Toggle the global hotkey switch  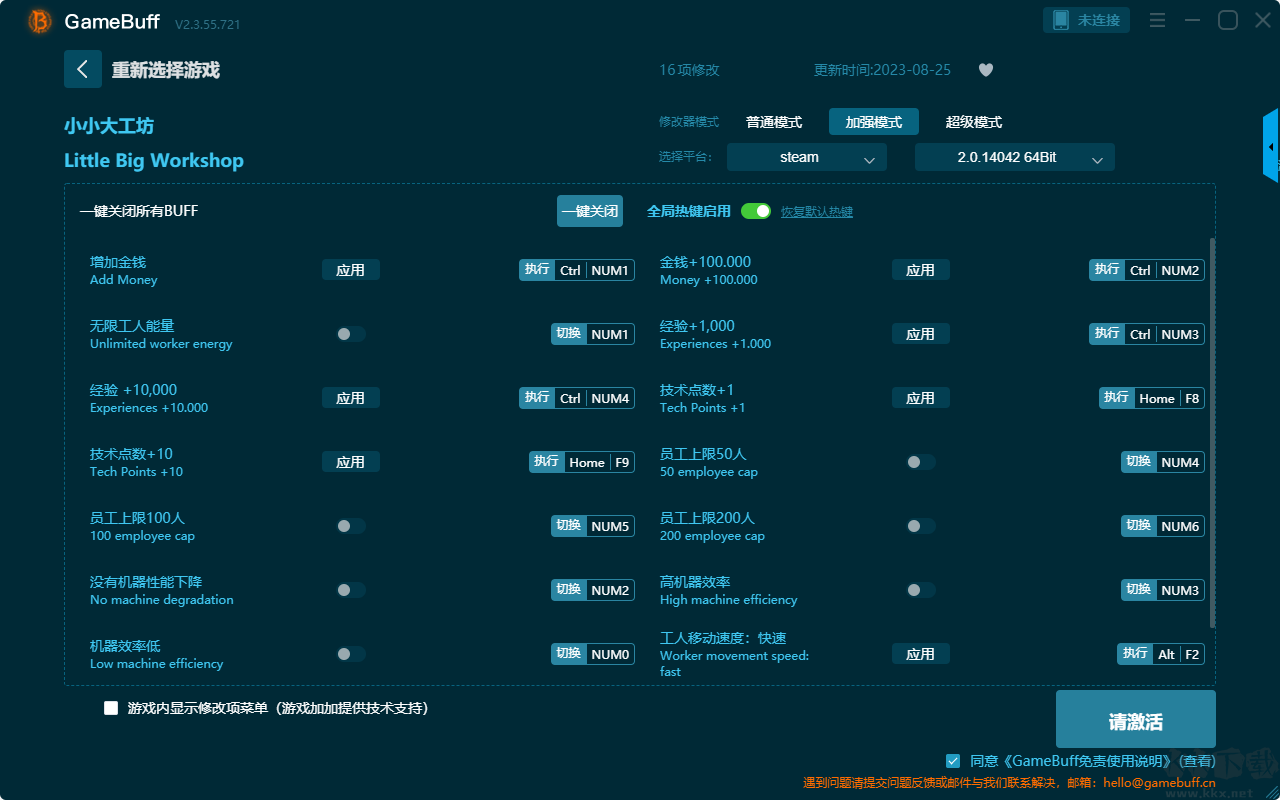756,211
